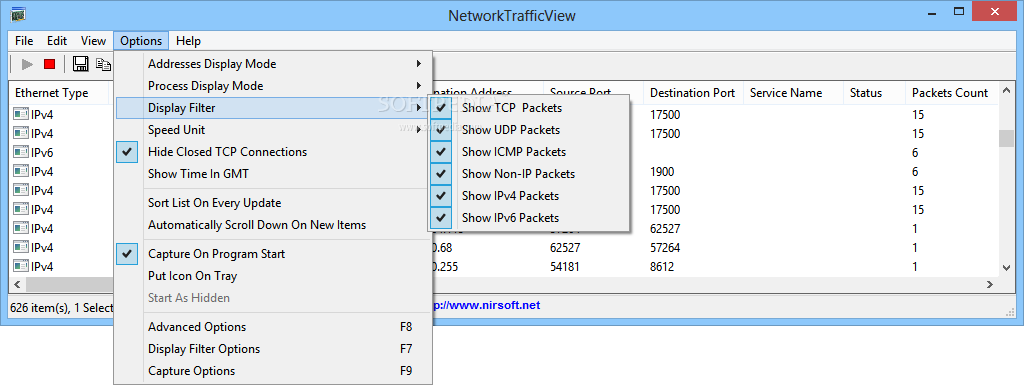Viewport: 1024px width, 385px height.
Task: Sort by Packets Count column header
Action: click(950, 93)
